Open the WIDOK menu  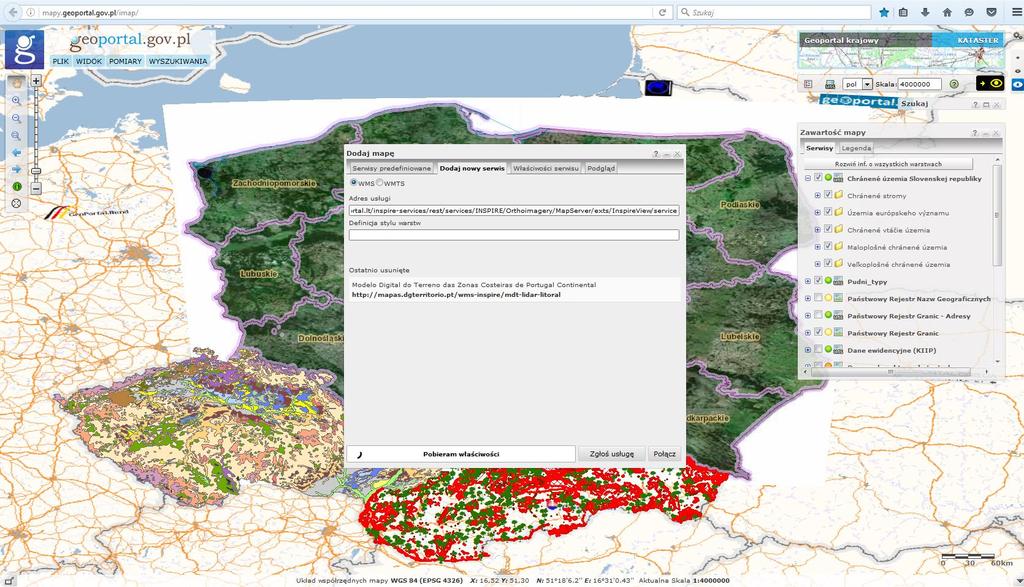tap(89, 61)
